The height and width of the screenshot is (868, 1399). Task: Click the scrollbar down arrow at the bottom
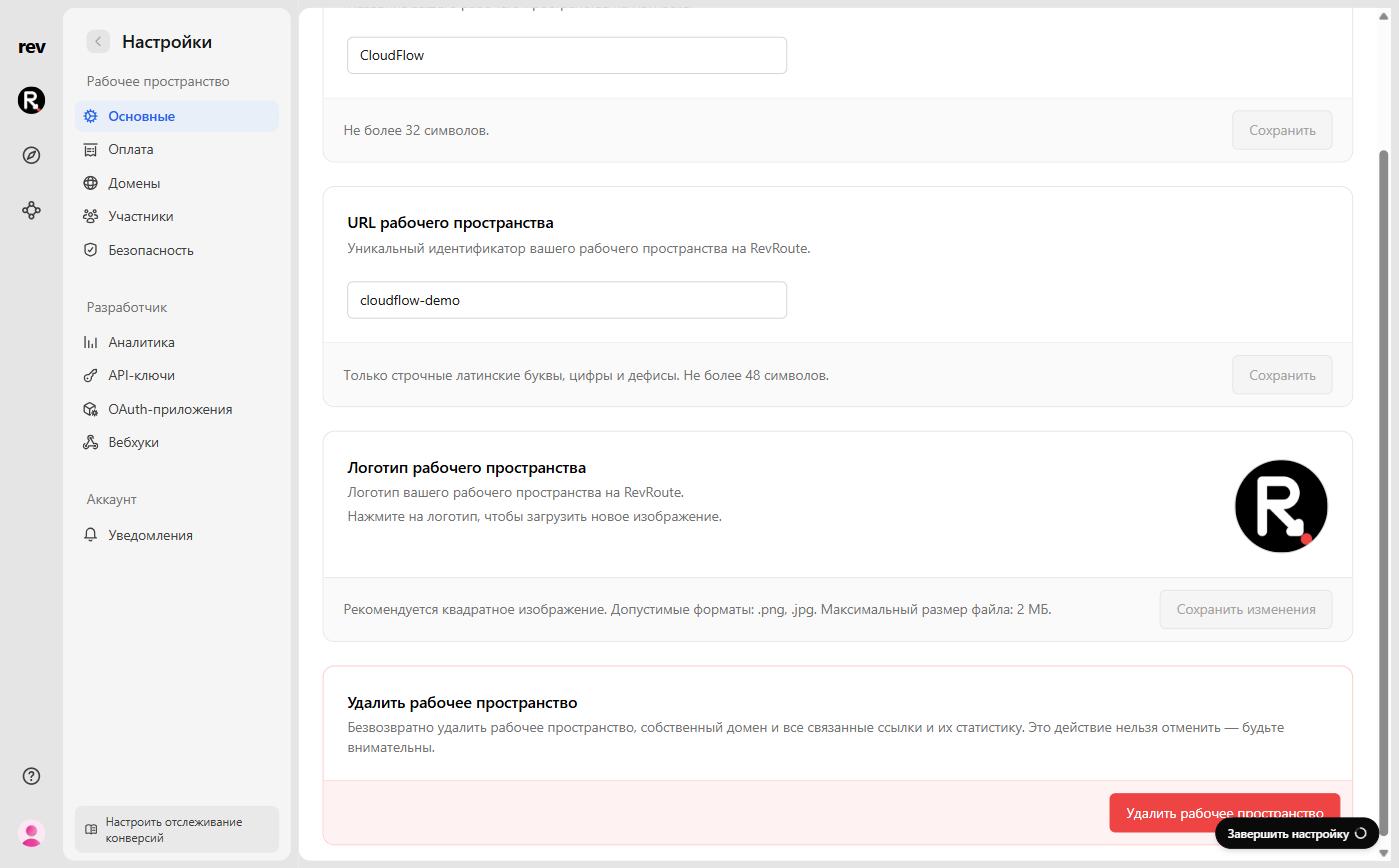1385,853
